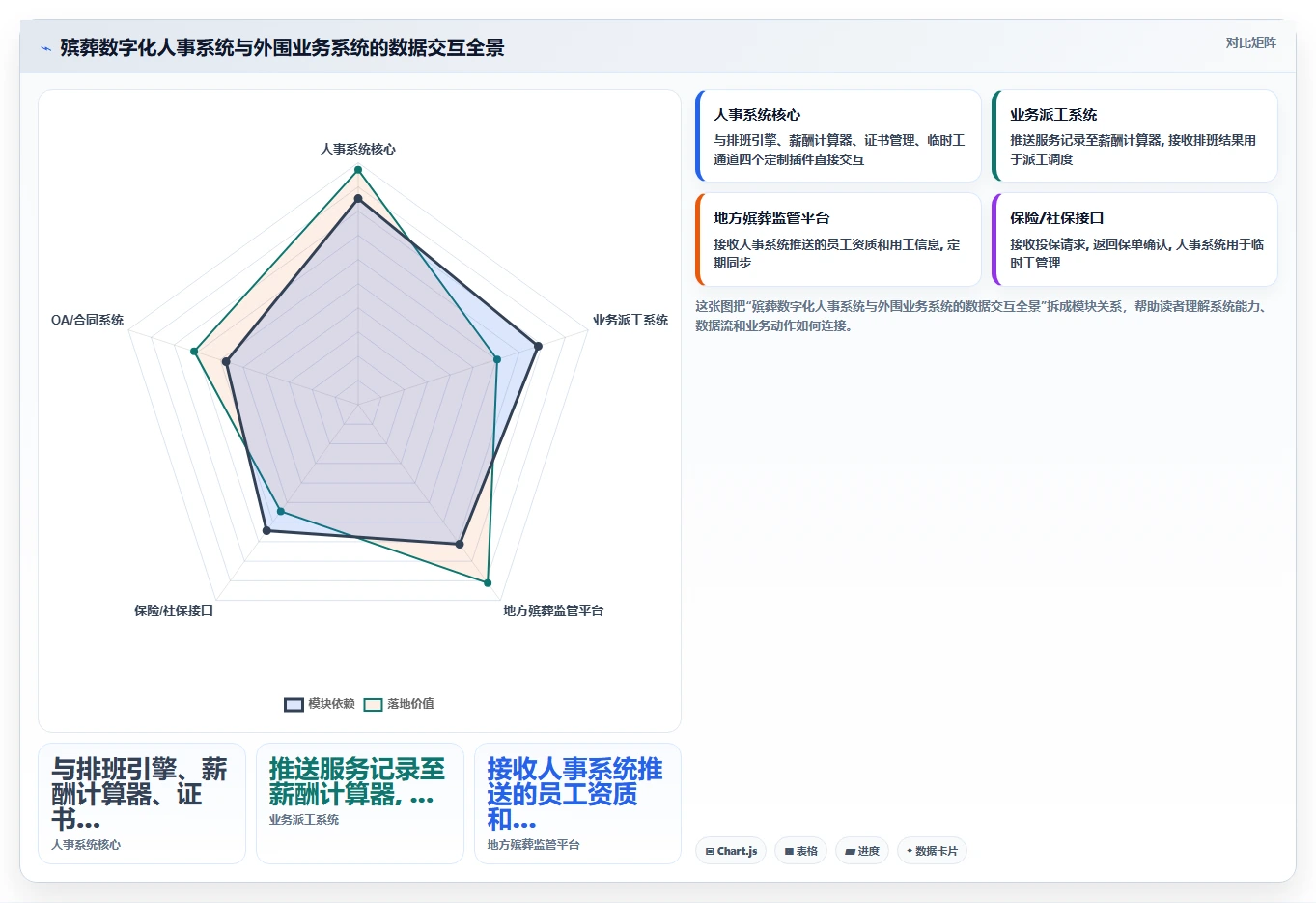Click the 业务派工系统 radar axis label
Viewport: 1316px width, 903px height.
tap(630, 320)
